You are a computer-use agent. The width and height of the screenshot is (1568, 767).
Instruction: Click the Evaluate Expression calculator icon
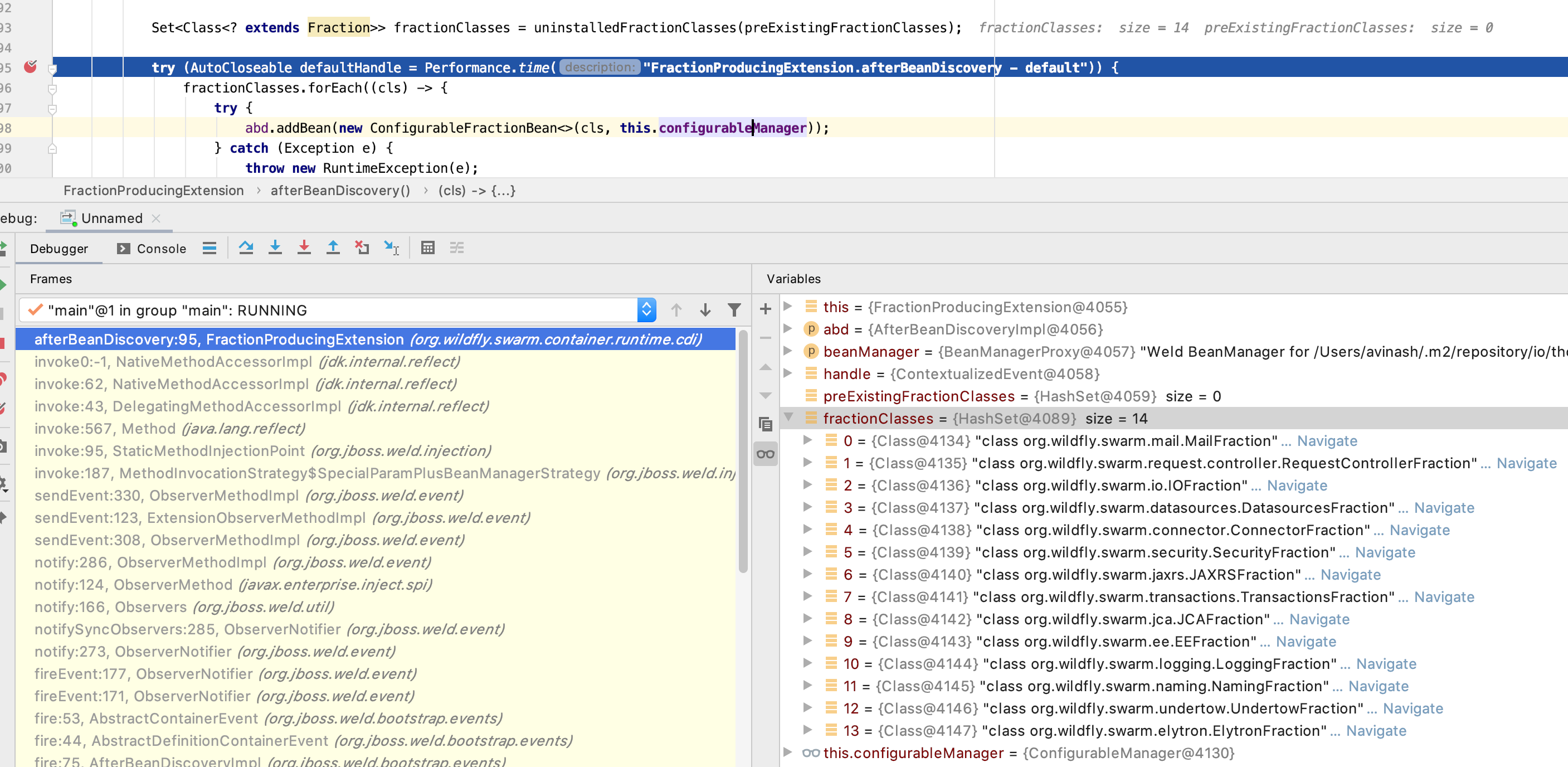[x=428, y=247]
